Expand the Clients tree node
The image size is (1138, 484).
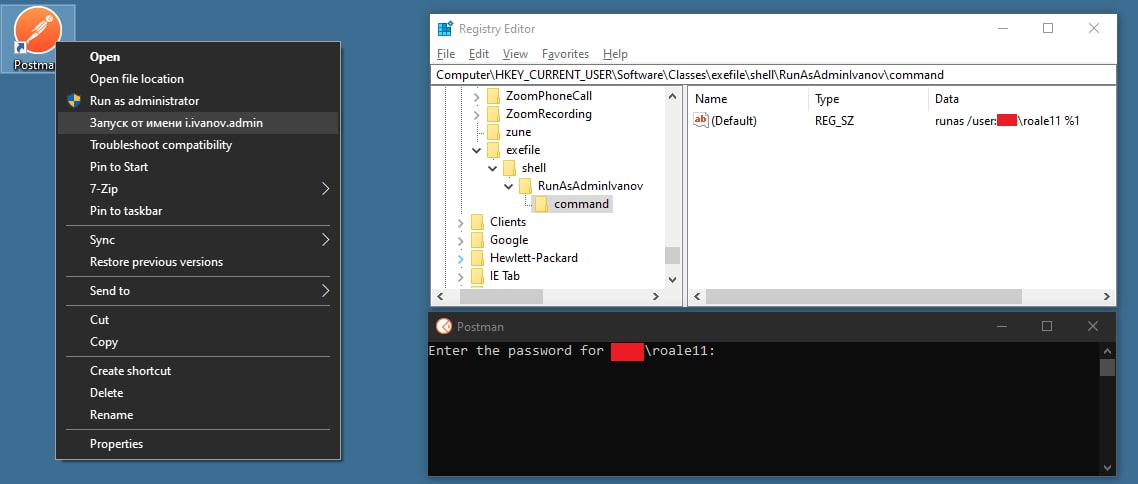click(461, 223)
